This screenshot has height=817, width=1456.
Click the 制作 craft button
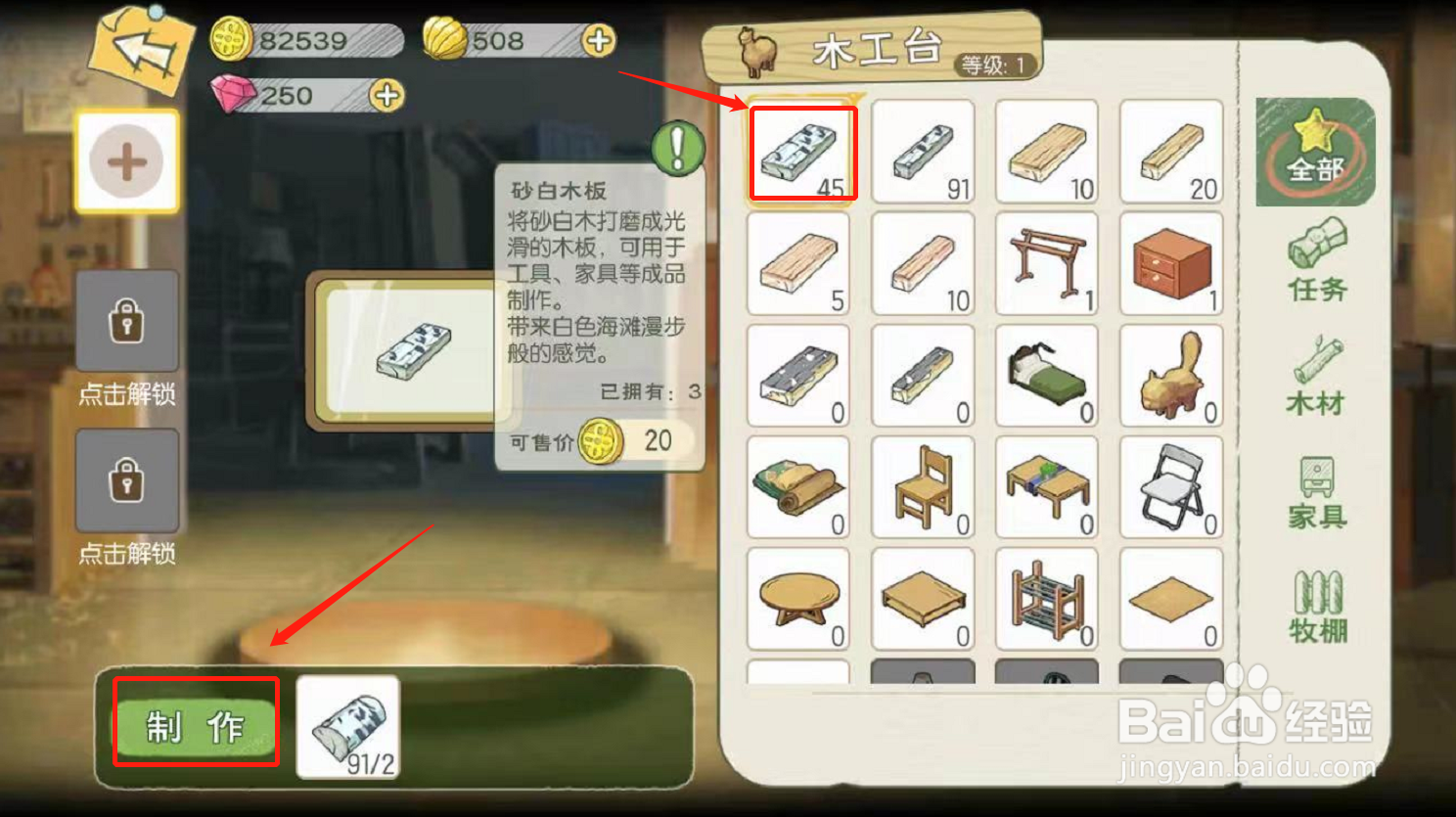click(196, 726)
